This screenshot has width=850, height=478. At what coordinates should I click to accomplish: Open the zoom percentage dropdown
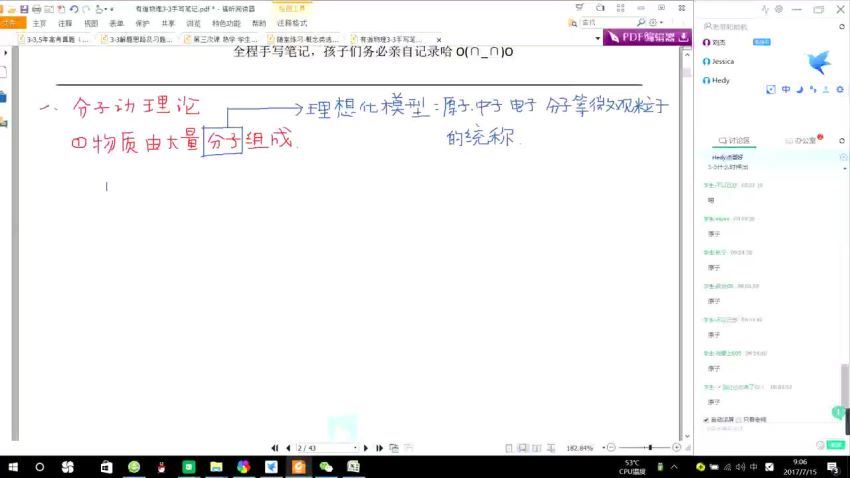(x=603, y=448)
